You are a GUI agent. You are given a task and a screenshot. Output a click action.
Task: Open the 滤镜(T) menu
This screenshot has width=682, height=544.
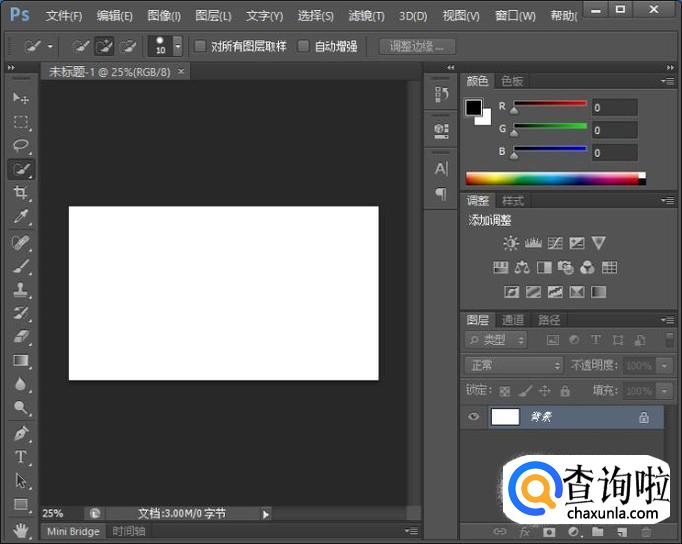[366, 16]
